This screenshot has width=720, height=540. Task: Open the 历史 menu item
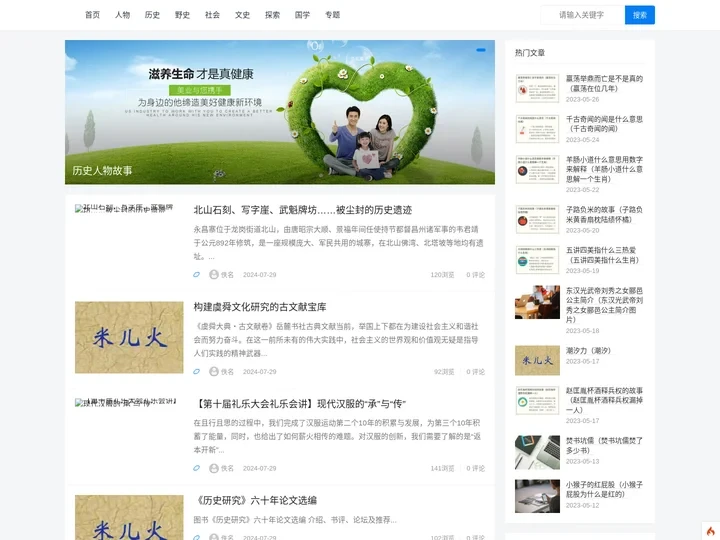tap(152, 15)
